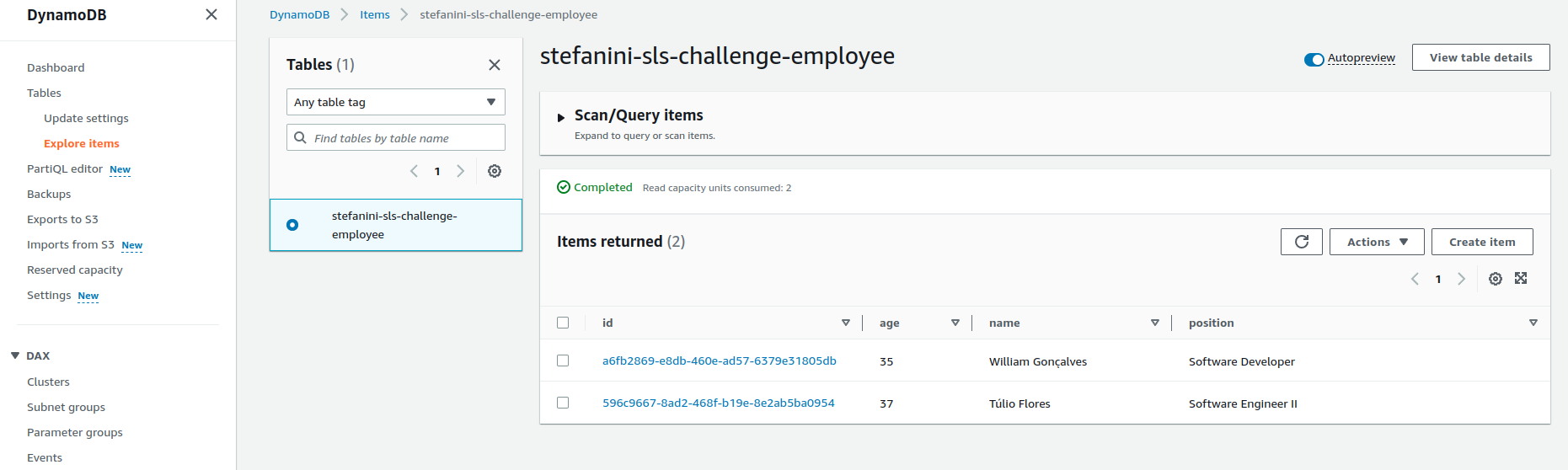Click the Find tables by table name field
The image size is (1568, 470).
396,137
